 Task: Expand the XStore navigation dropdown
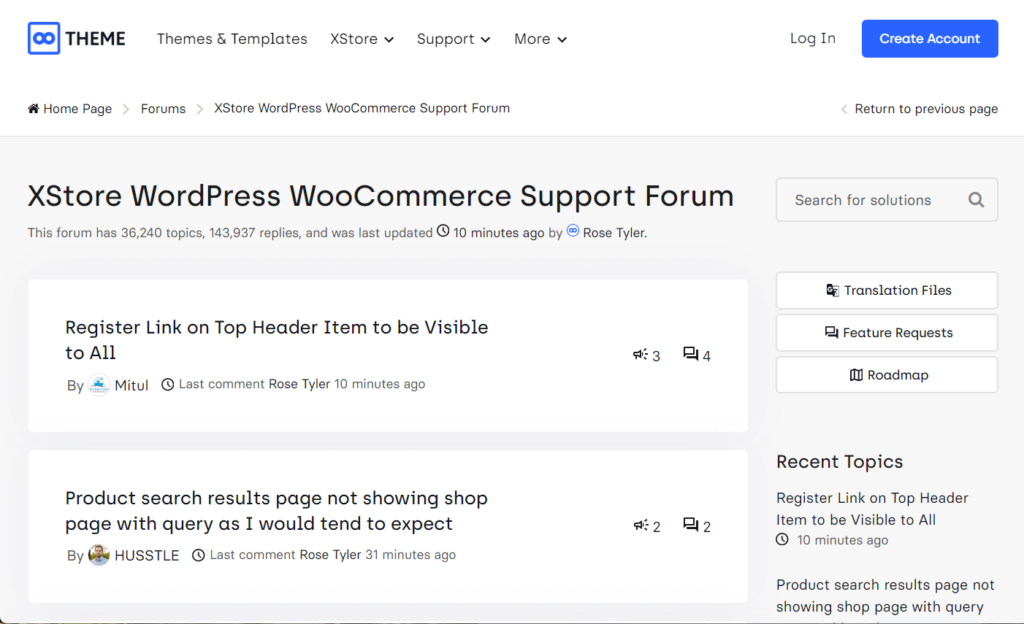362,38
